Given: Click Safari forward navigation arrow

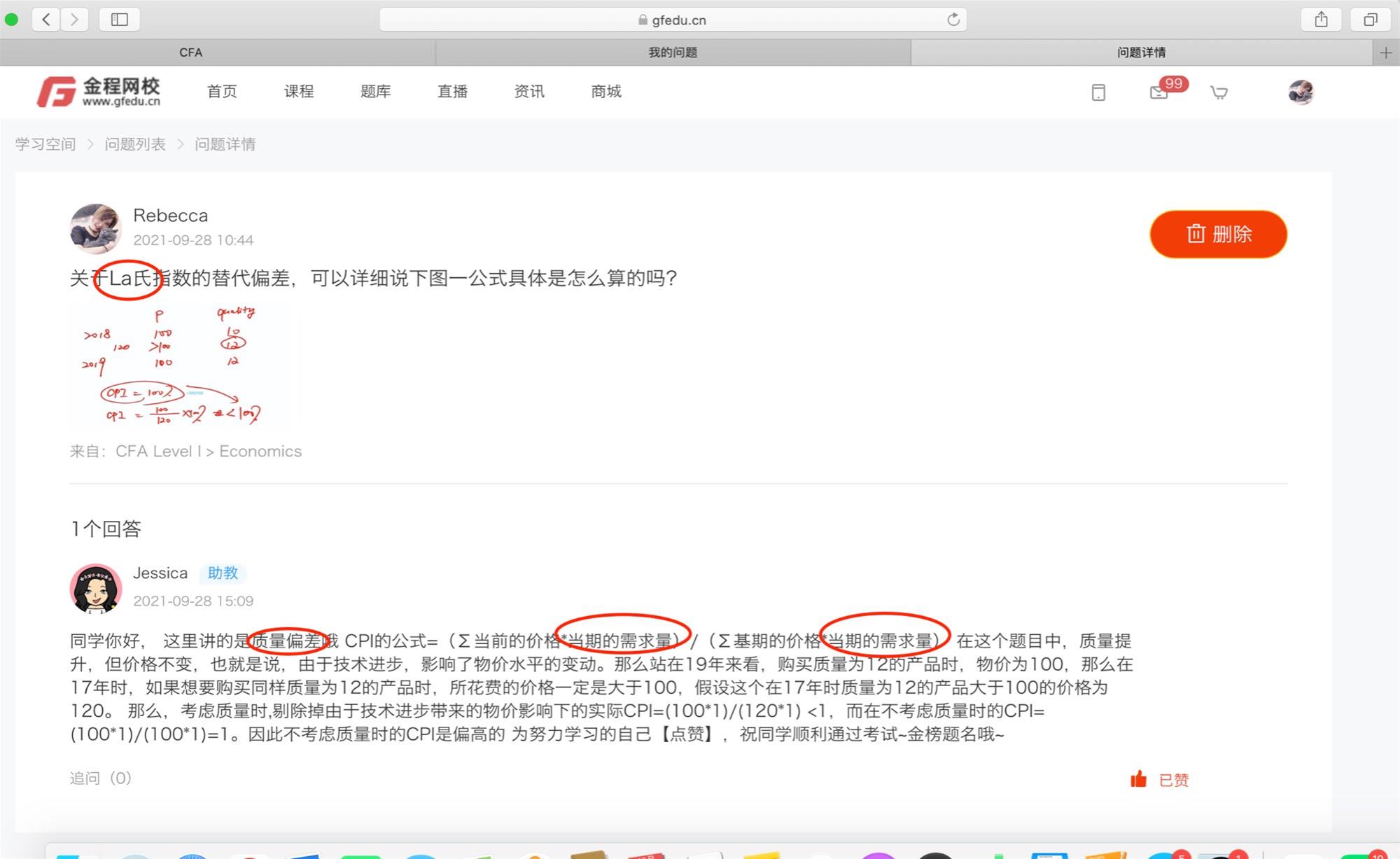Looking at the screenshot, I should [x=74, y=20].
